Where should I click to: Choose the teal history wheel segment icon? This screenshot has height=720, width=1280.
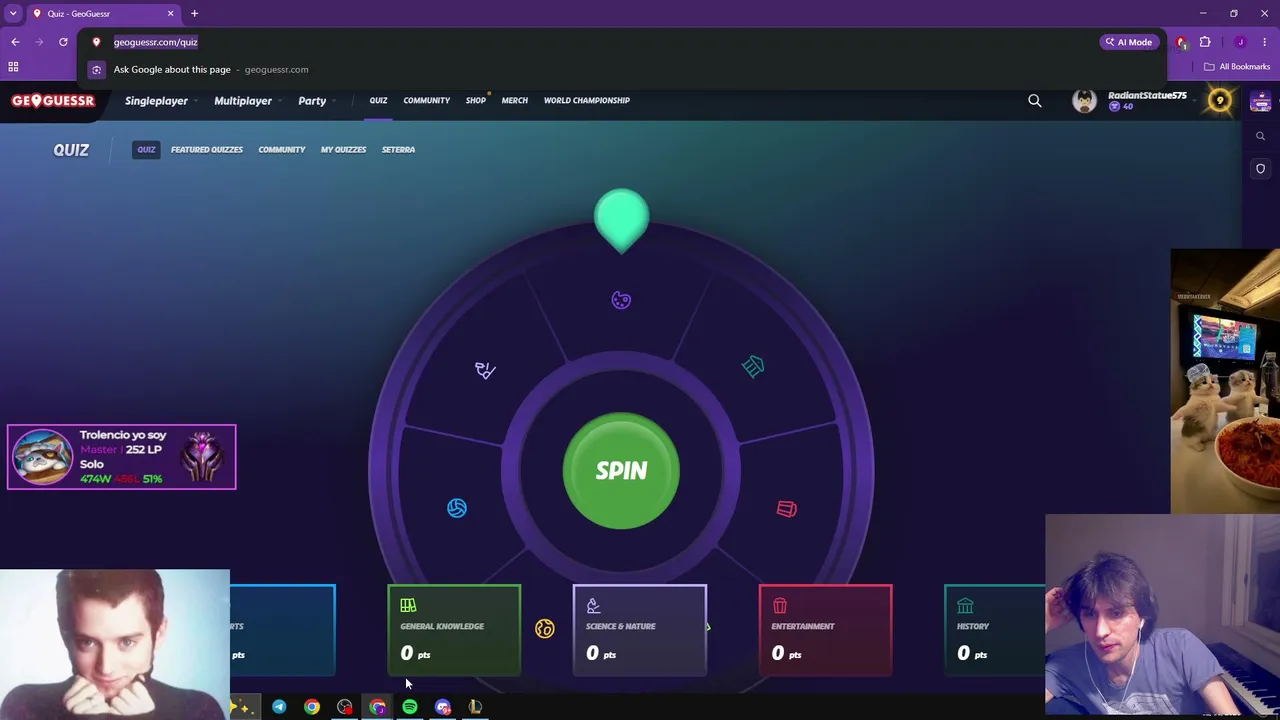coord(753,367)
